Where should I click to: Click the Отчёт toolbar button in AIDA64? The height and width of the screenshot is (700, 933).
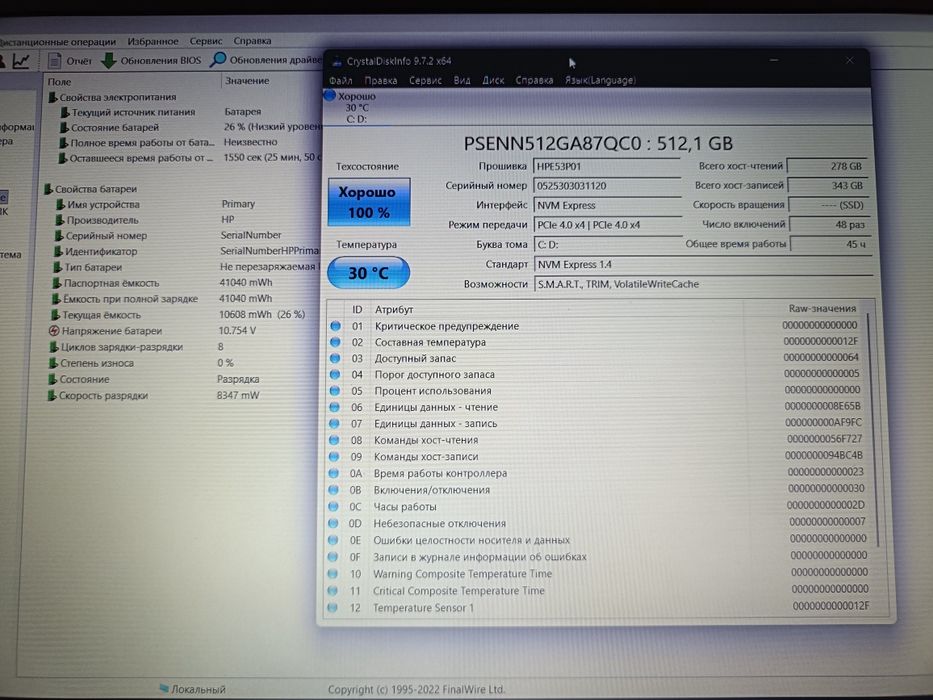click(x=70, y=61)
